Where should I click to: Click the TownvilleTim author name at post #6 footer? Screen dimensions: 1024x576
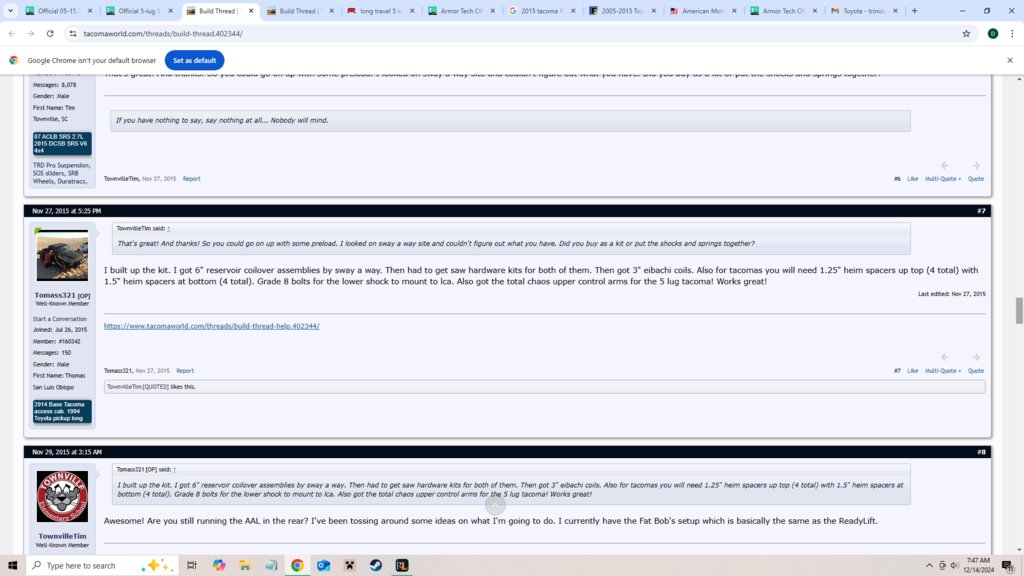pos(121,178)
